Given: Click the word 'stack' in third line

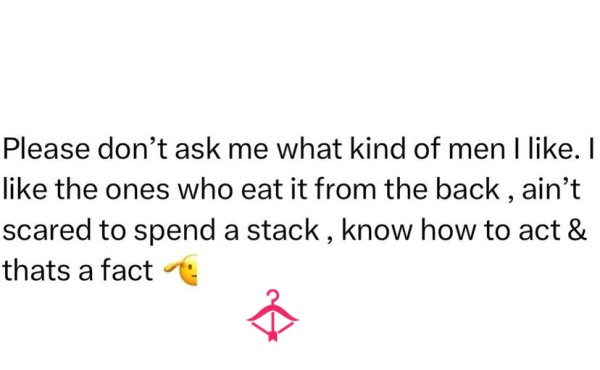Looking at the screenshot, I should (x=283, y=230).
